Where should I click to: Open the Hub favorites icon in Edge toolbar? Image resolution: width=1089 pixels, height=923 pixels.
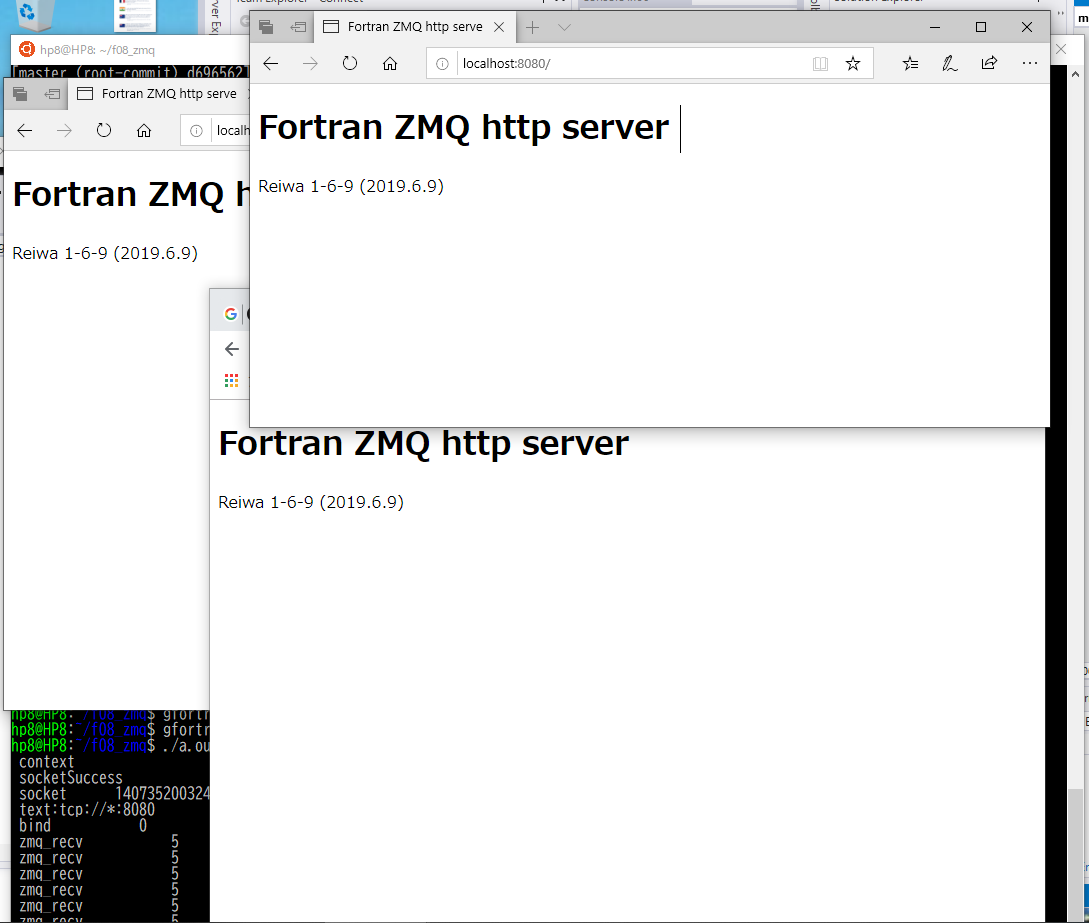coord(910,62)
